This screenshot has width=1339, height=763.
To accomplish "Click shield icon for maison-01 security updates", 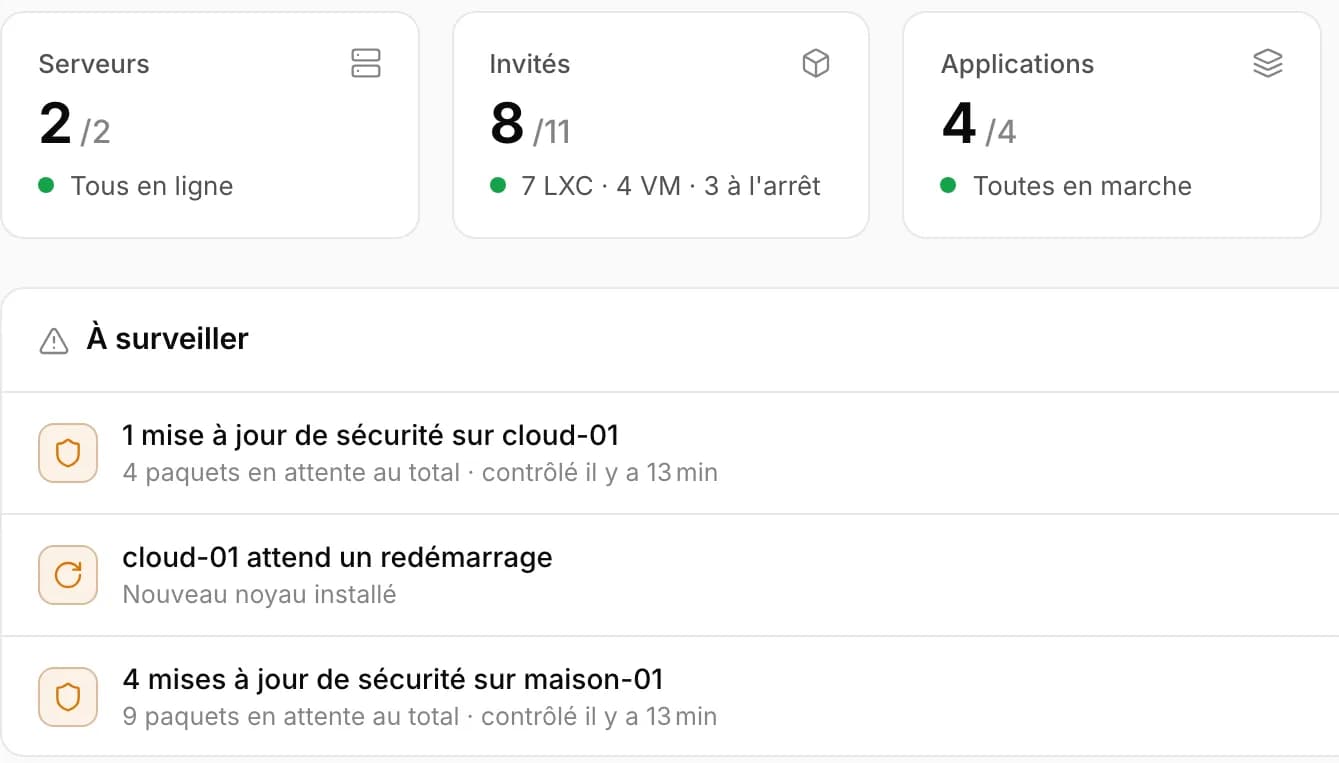I will click(68, 697).
